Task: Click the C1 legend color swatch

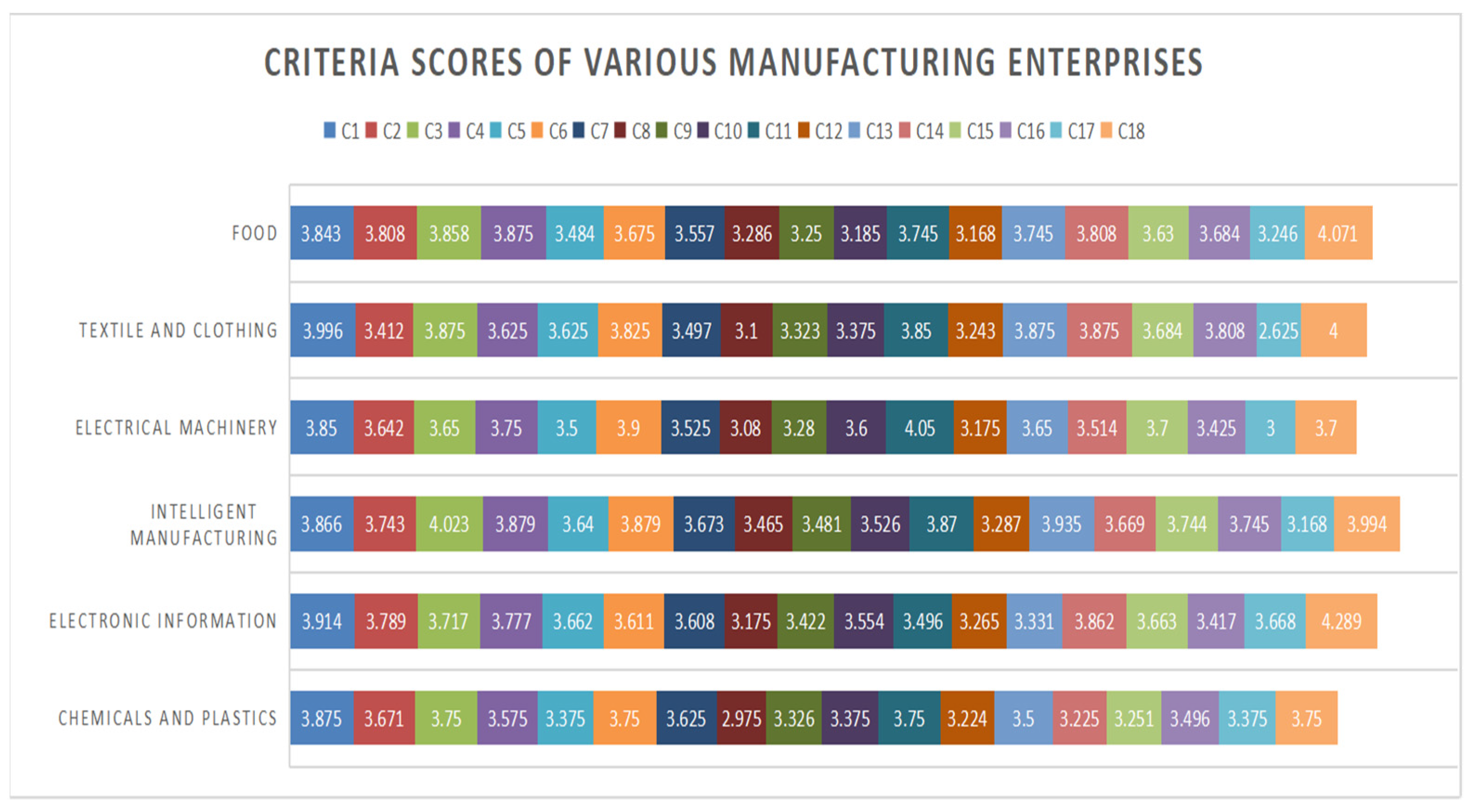Action: [x=330, y=130]
